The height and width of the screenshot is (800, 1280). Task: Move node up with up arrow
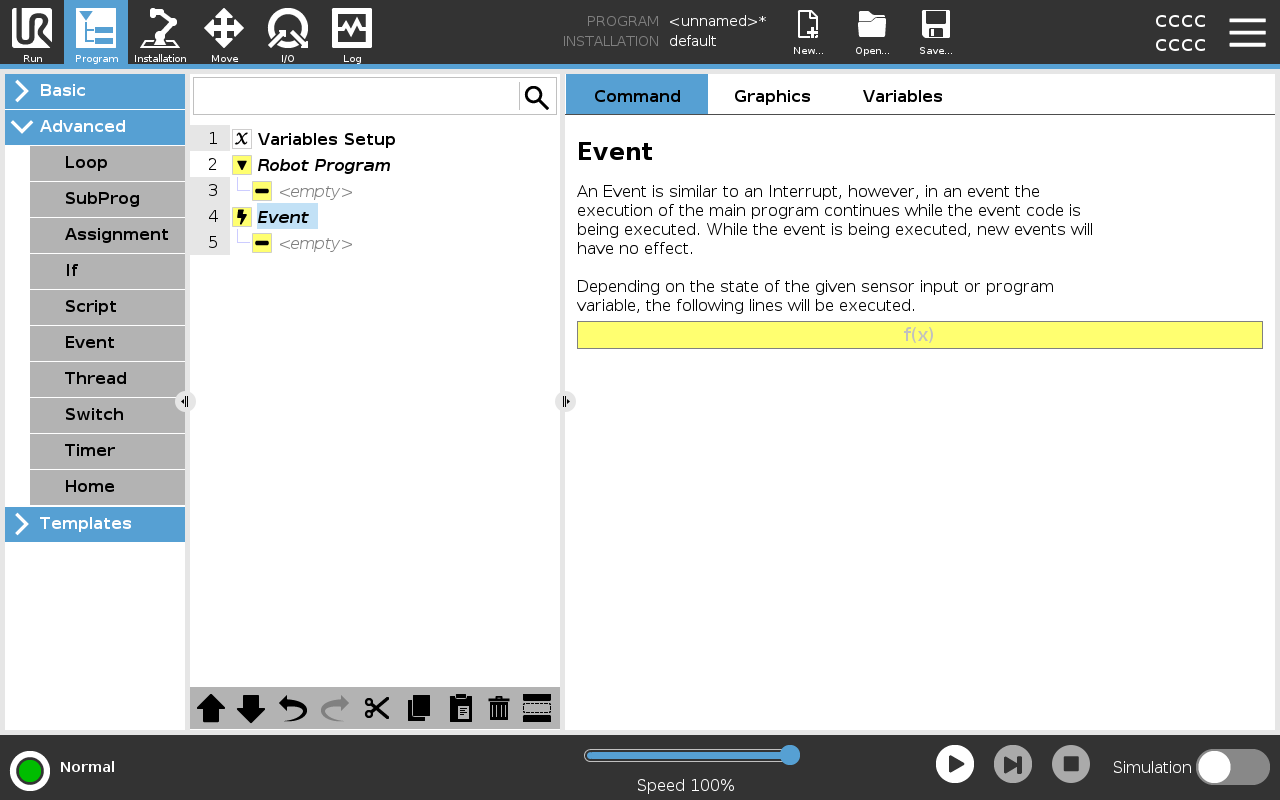click(x=211, y=708)
